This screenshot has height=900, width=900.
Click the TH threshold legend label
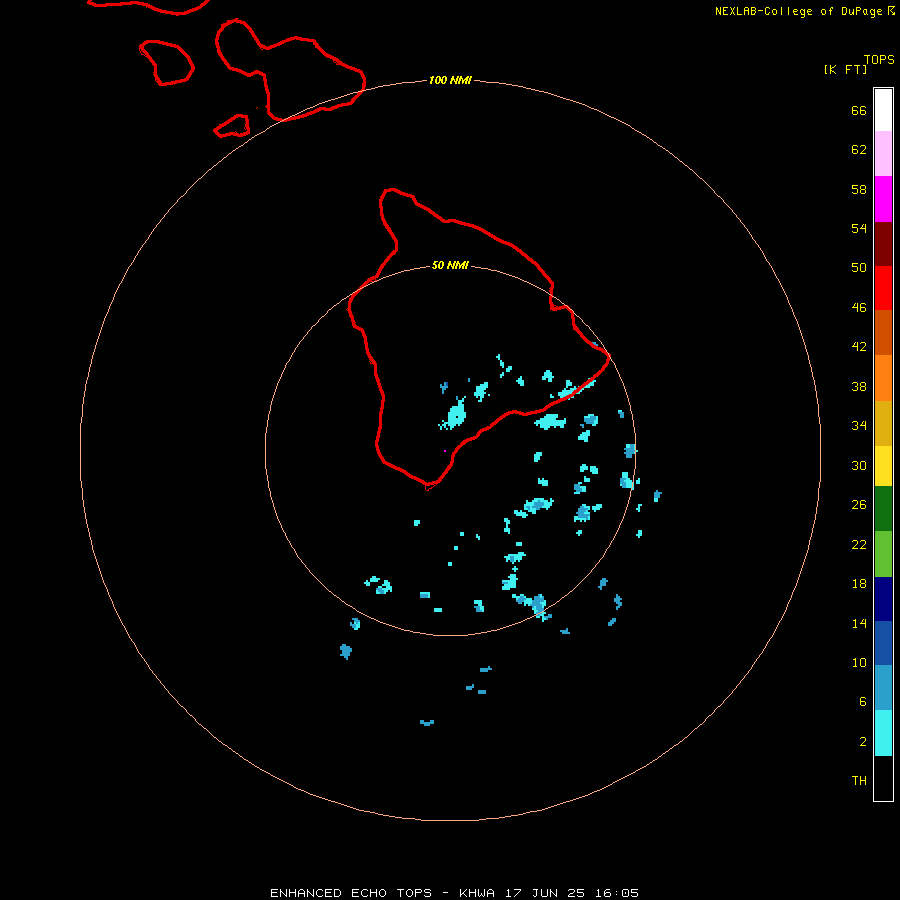coord(859,781)
